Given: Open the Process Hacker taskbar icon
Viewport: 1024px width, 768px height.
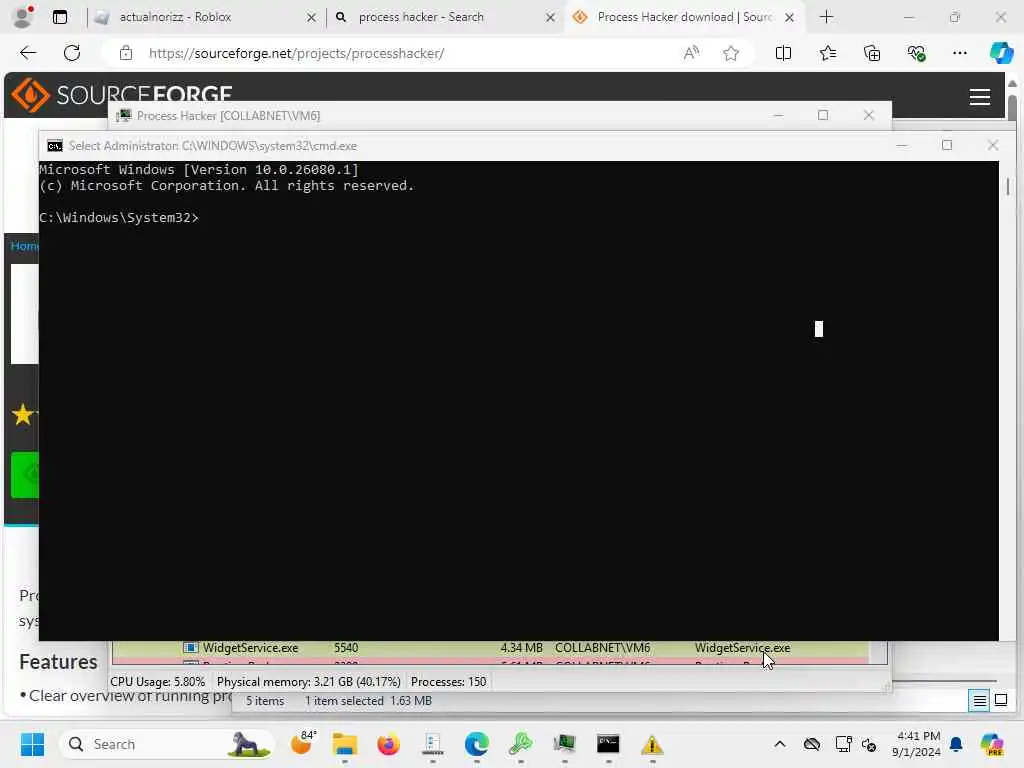Looking at the screenshot, I should [x=564, y=744].
